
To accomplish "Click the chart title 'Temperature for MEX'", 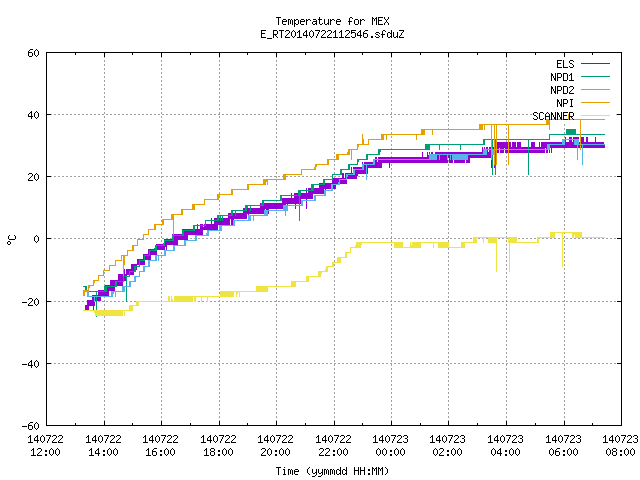I will pyautogui.click(x=332, y=21).
